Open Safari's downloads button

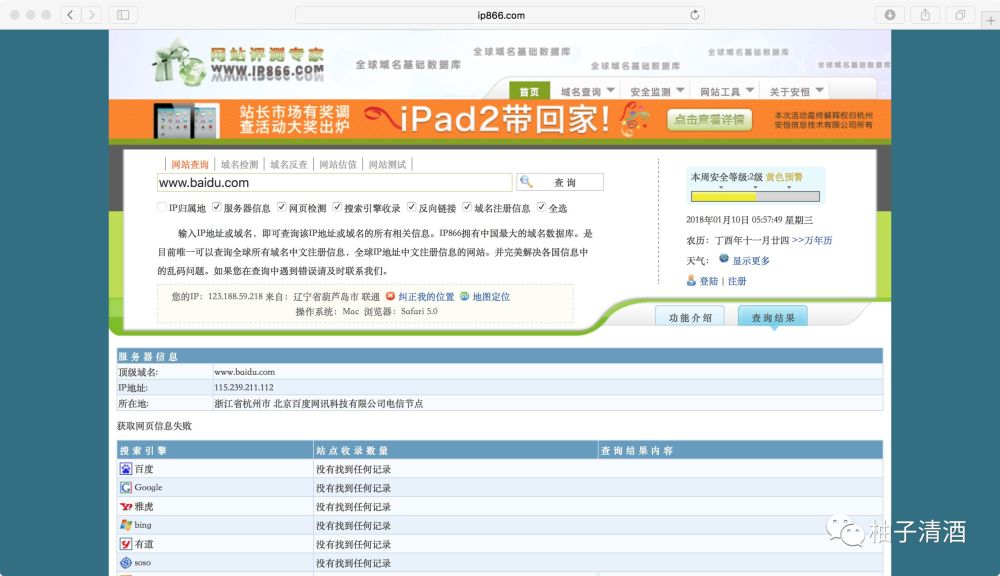[890, 15]
